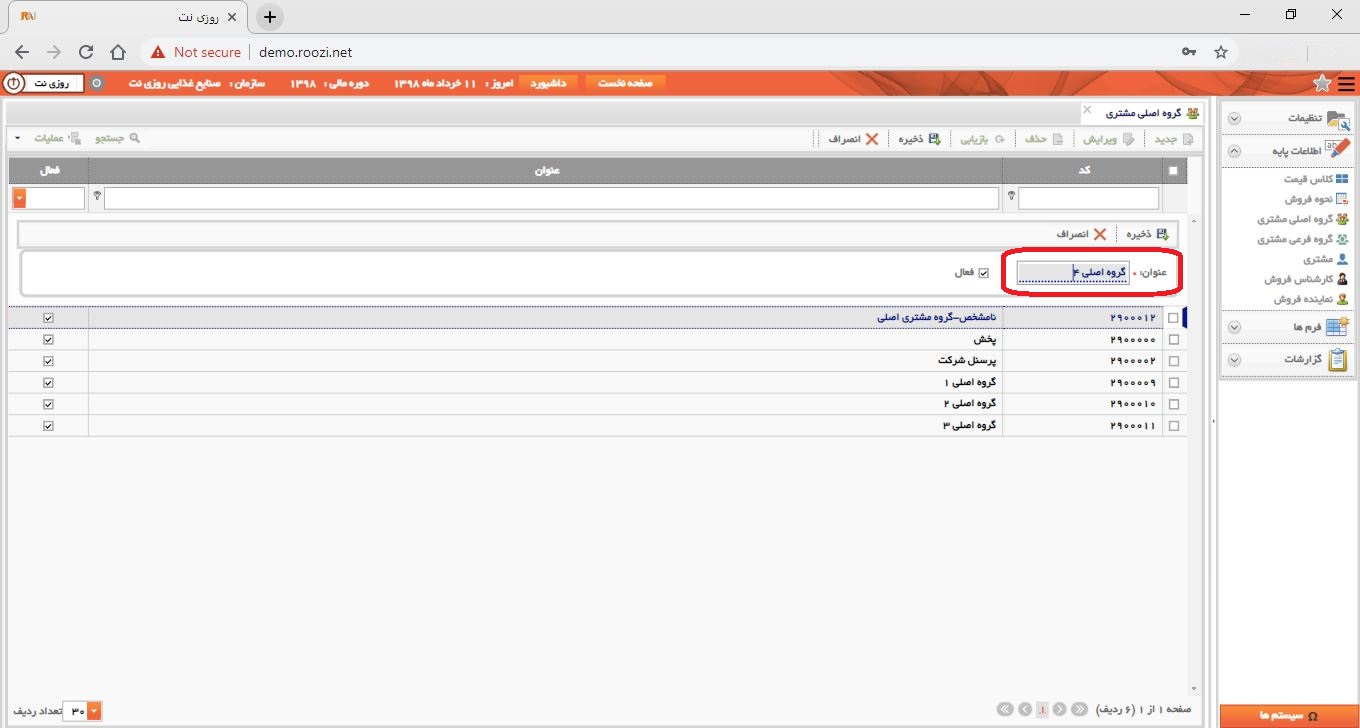
Task: Click the favorites star icon in orange header
Action: (1322, 82)
